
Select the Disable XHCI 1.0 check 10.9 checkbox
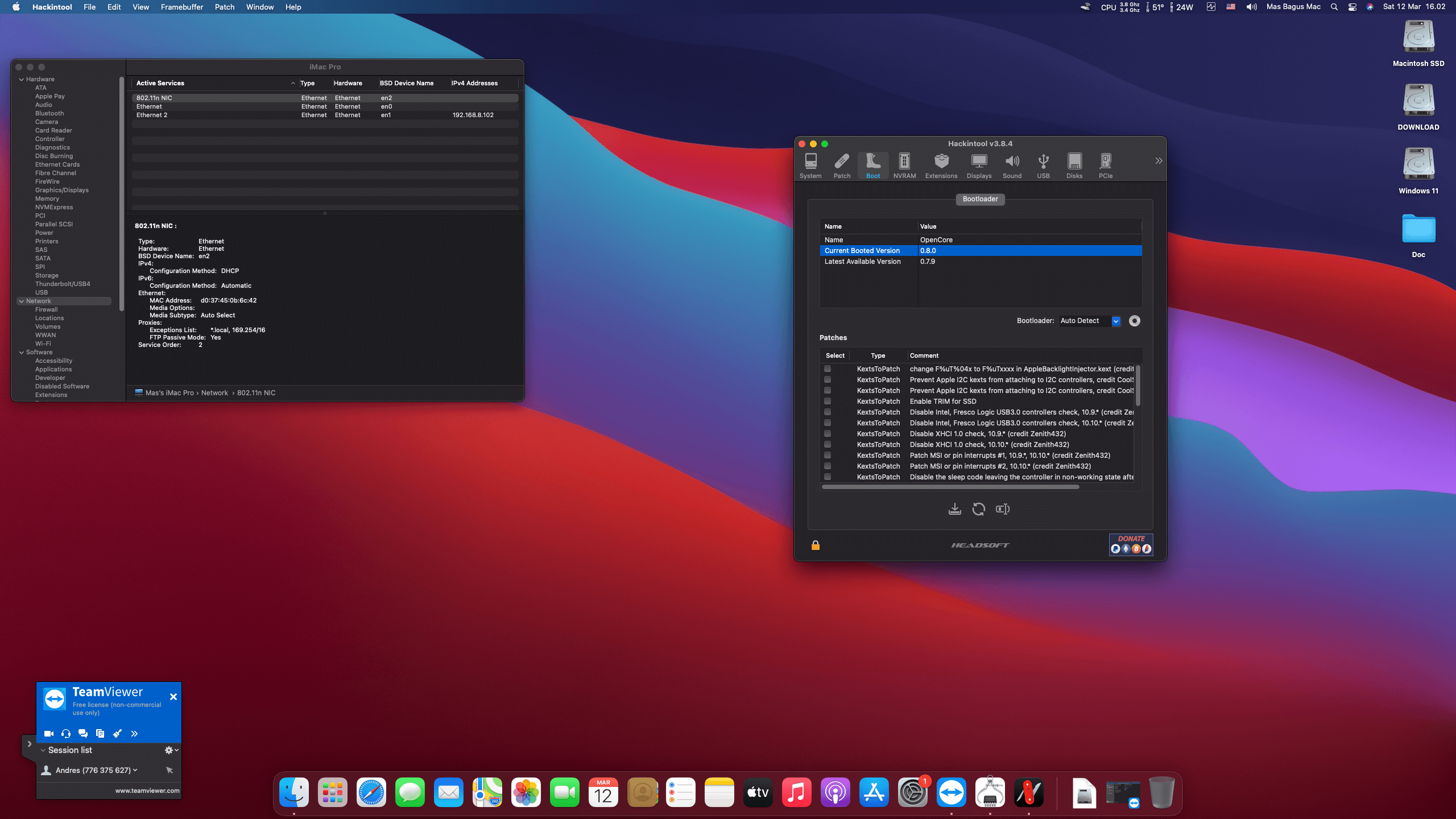tap(828, 433)
